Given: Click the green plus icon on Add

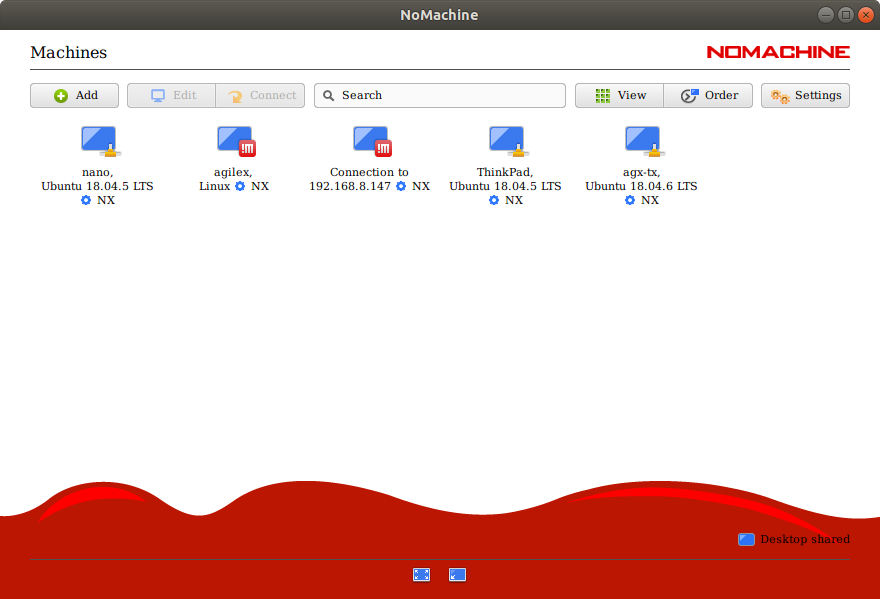Looking at the screenshot, I should click(x=61, y=96).
